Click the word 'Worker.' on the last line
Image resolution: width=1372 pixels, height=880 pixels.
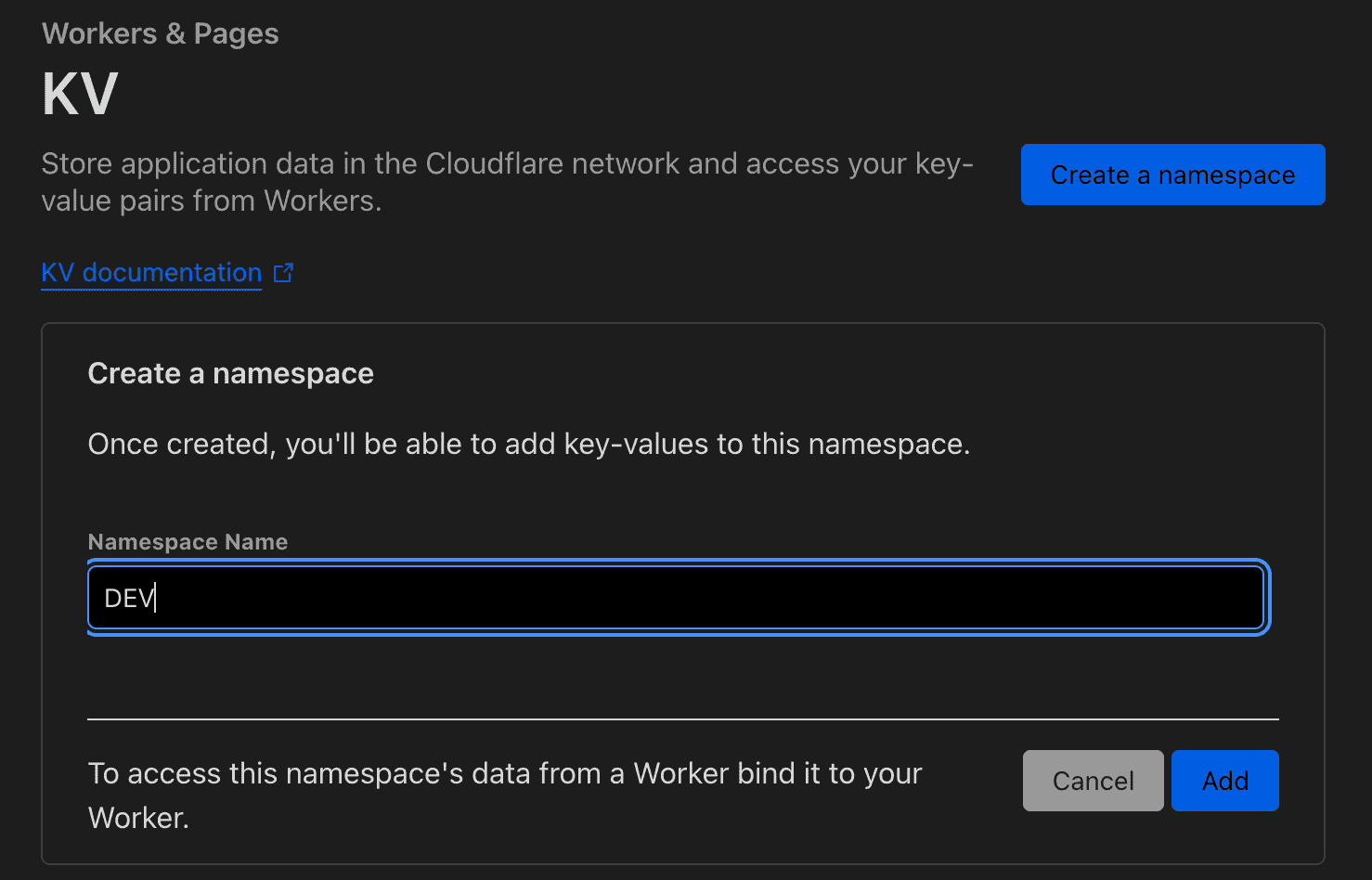(x=138, y=818)
